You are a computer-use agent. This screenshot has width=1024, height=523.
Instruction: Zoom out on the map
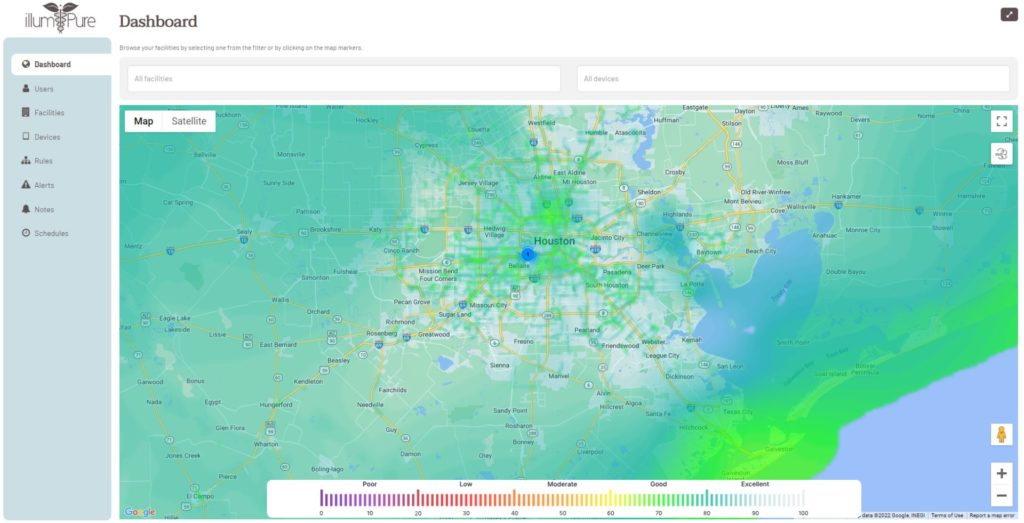[1001, 496]
